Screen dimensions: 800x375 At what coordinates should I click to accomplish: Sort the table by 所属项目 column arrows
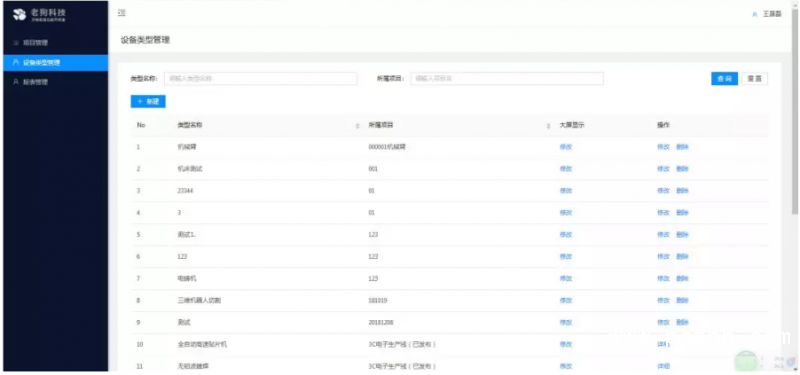[x=548, y=126]
